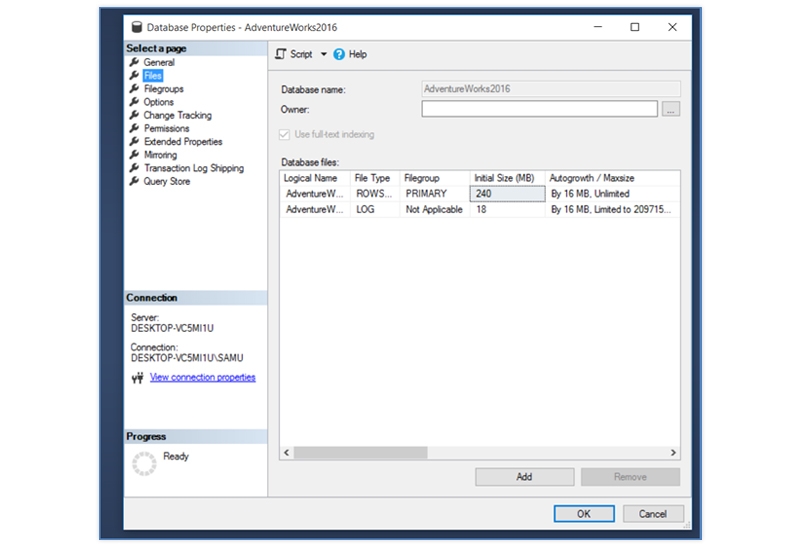Click the logical name in the ROWS row
This screenshot has width=800, height=548.
(x=315, y=194)
